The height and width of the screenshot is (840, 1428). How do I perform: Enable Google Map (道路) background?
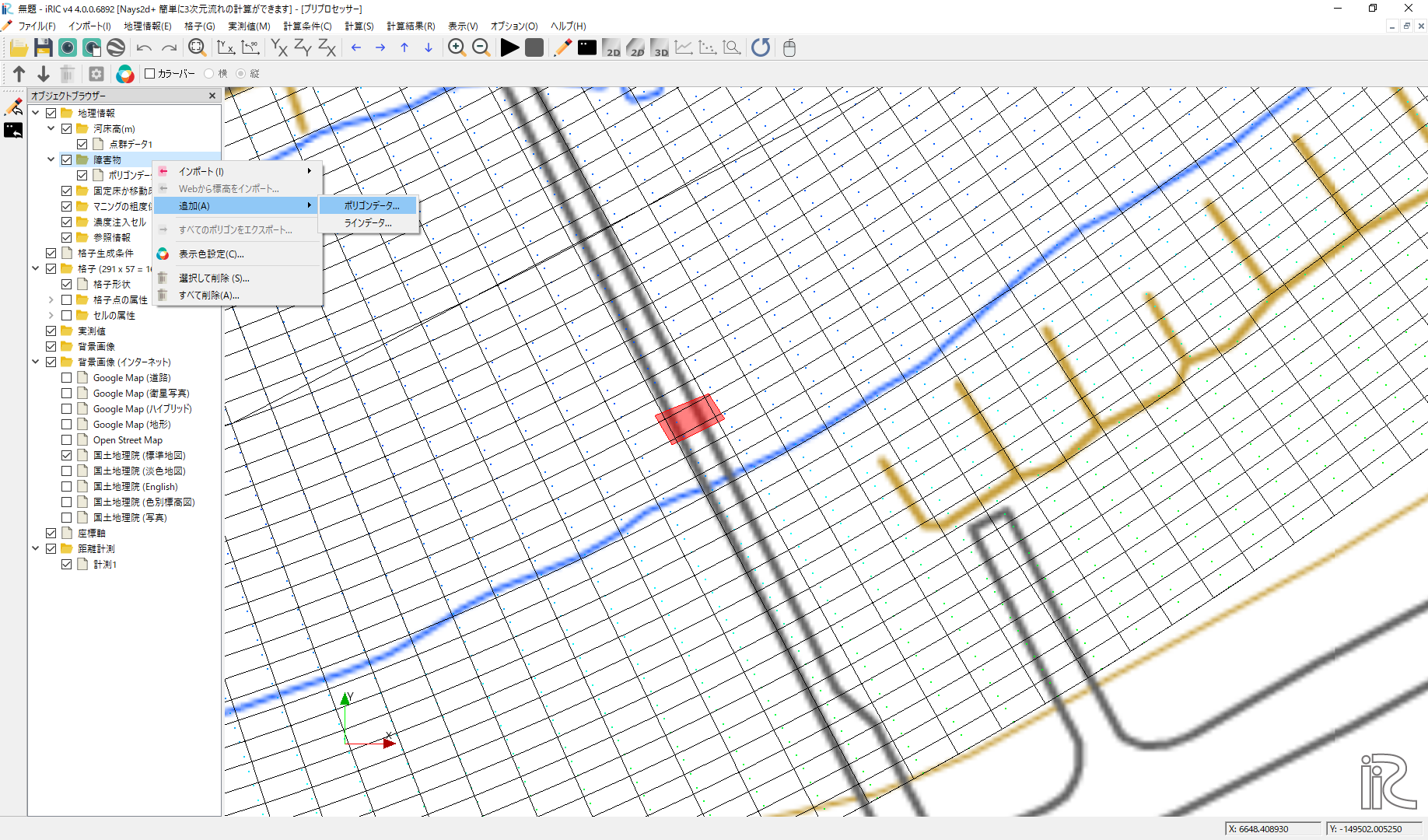66,377
